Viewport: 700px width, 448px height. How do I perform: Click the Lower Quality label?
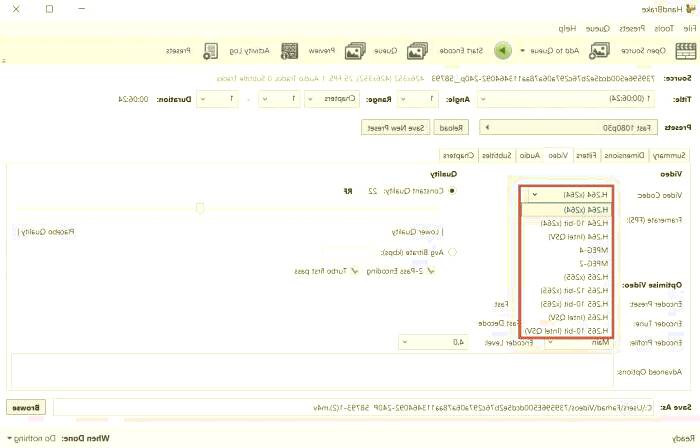point(416,232)
